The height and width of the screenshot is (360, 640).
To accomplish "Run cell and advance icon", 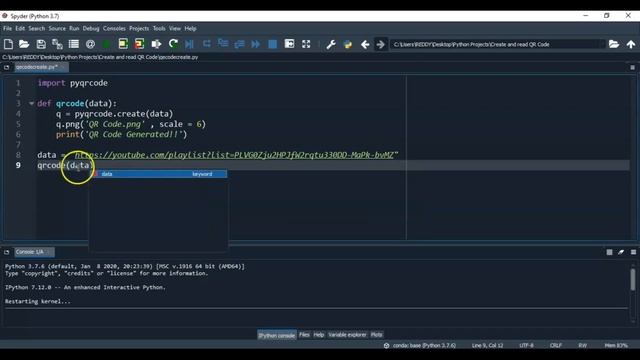I will pyautogui.click(x=140, y=44).
